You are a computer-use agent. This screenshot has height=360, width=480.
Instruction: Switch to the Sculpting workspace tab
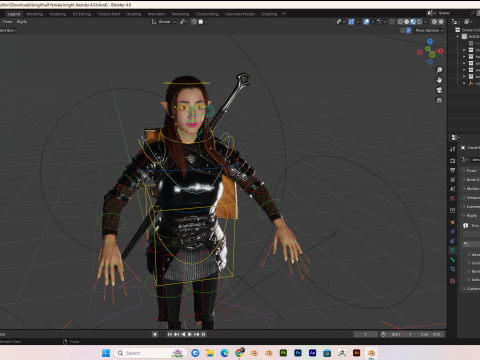point(58,14)
